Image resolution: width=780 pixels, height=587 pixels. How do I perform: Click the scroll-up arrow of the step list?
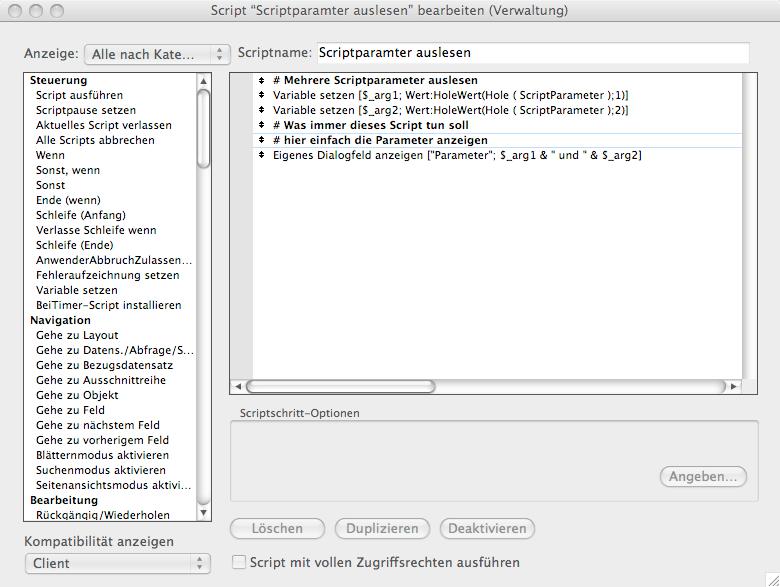204,82
